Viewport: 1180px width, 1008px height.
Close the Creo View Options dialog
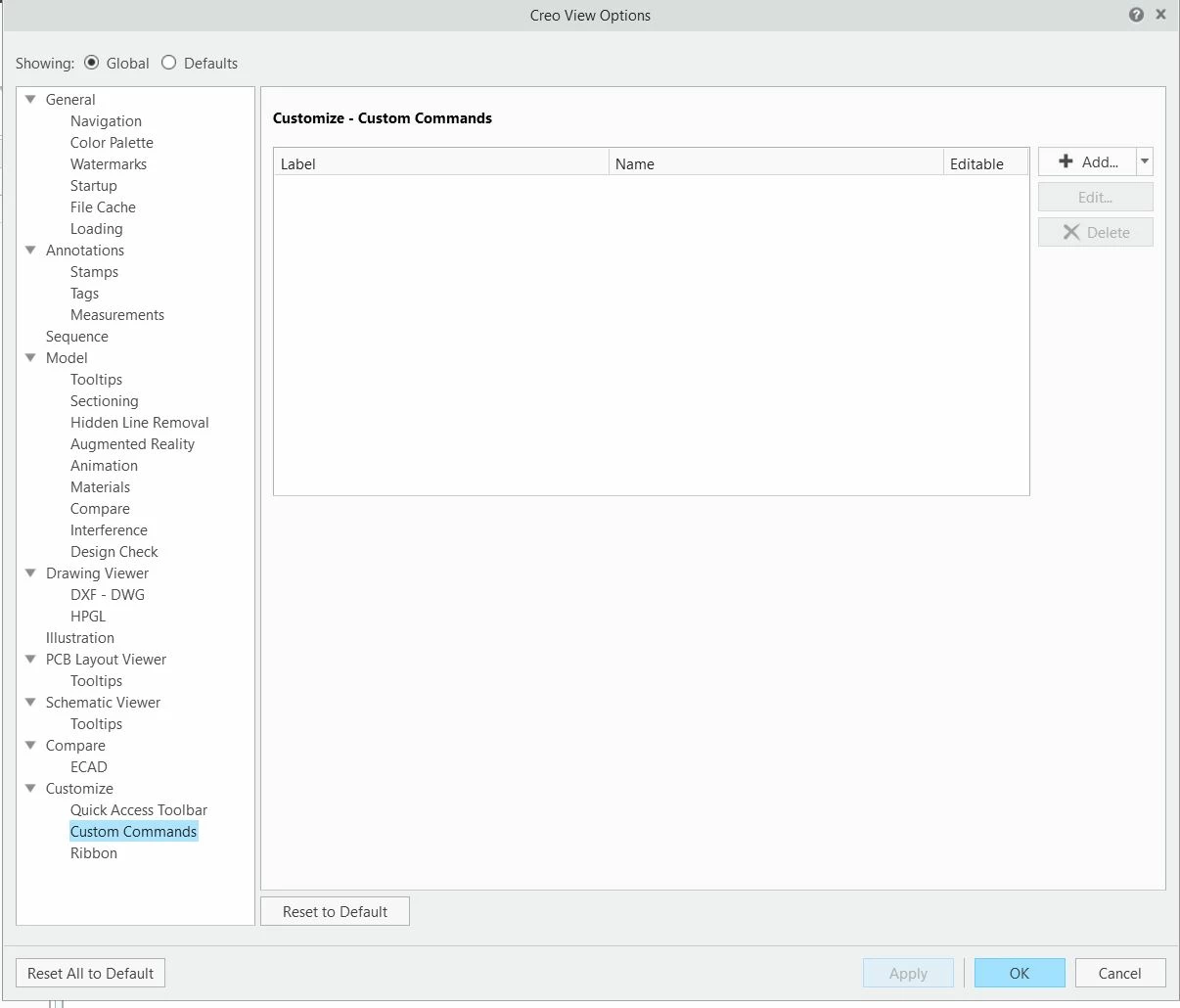click(x=1160, y=15)
